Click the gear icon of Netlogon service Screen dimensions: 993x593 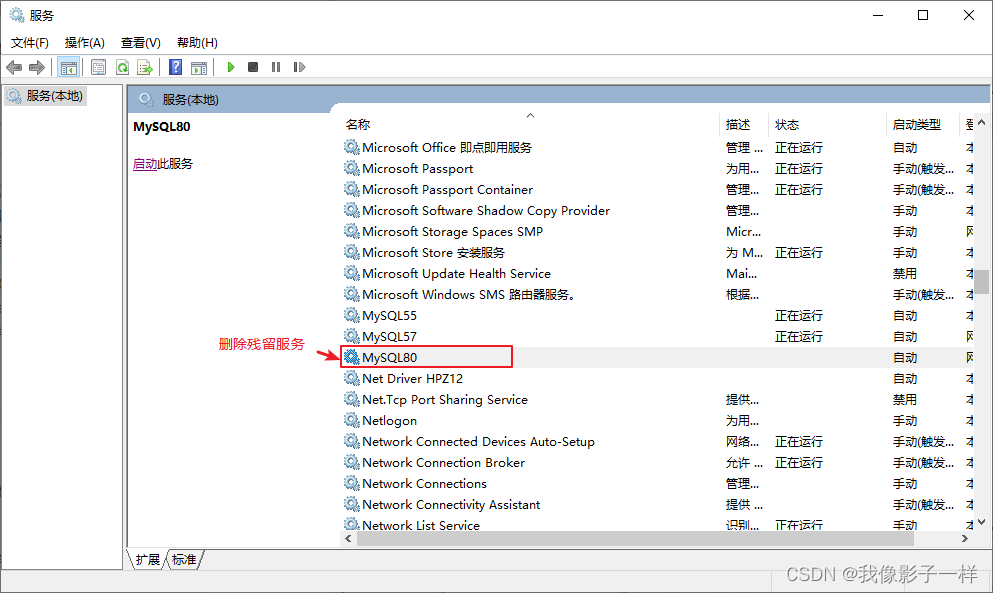351,420
